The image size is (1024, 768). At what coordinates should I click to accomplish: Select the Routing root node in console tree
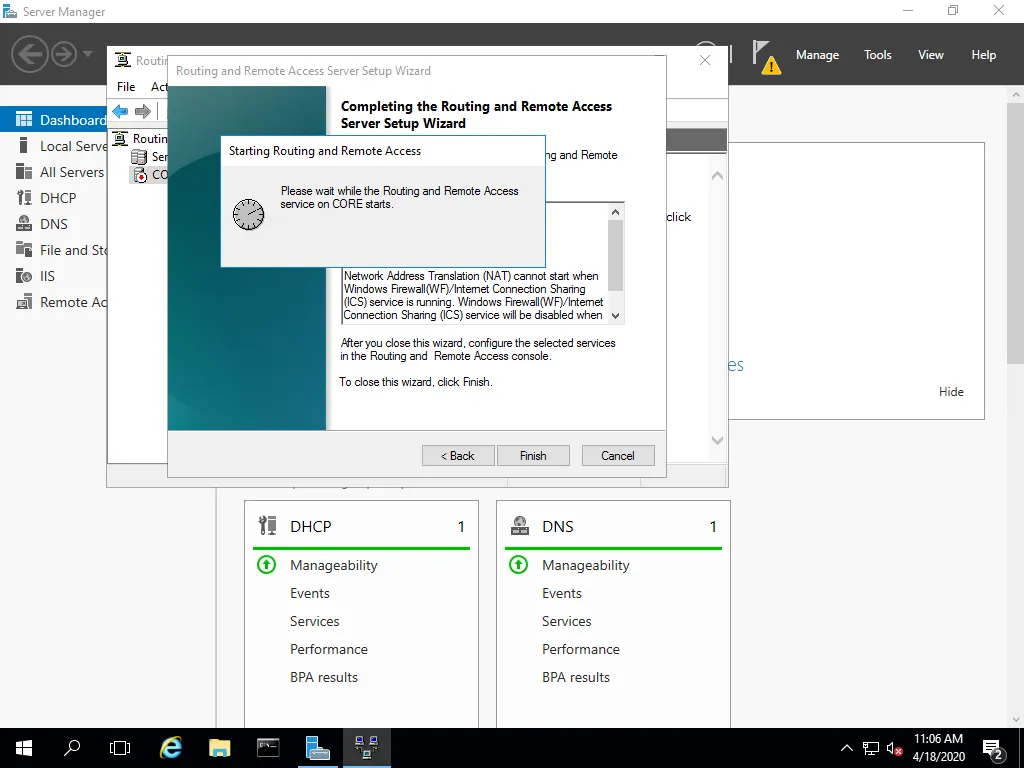click(x=140, y=138)
